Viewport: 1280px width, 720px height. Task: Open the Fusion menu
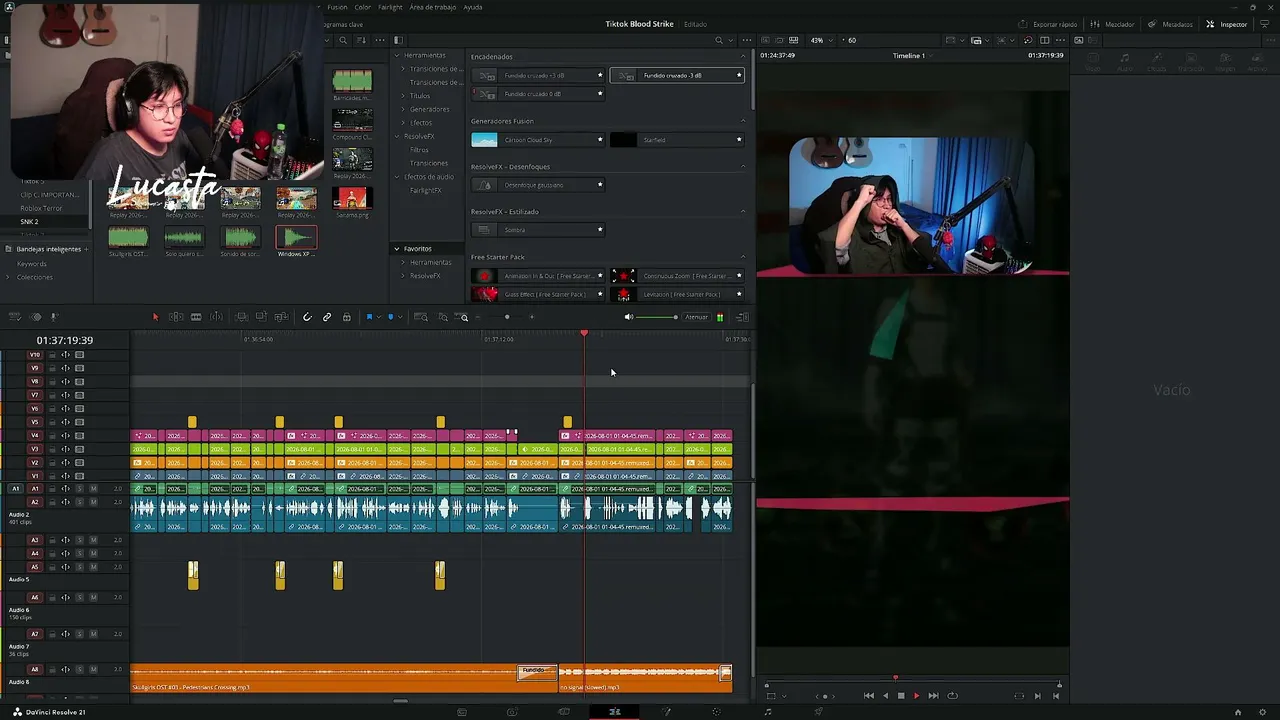(x=337, y=7)
